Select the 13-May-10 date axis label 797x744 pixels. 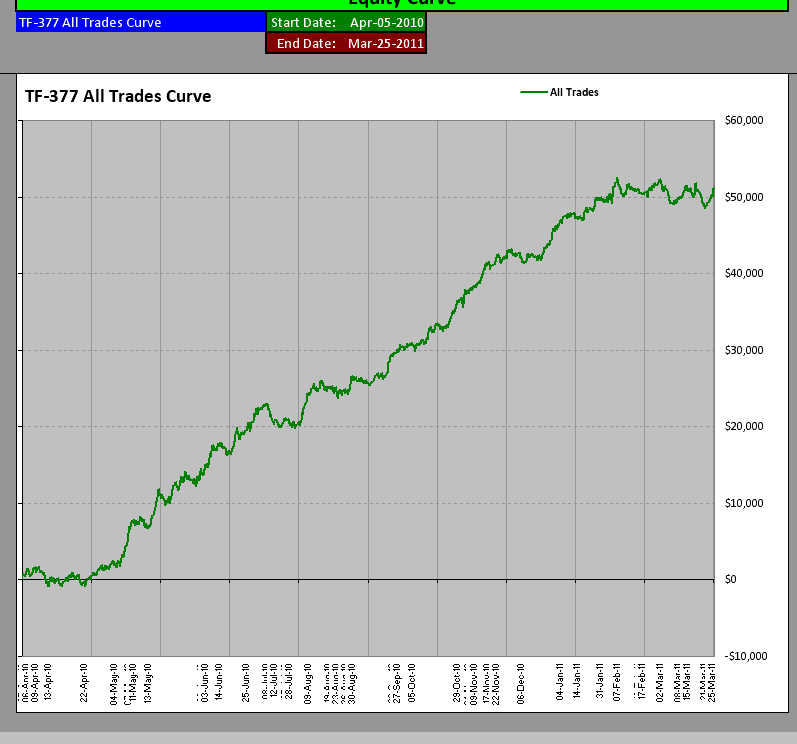[x=148, y=683]
